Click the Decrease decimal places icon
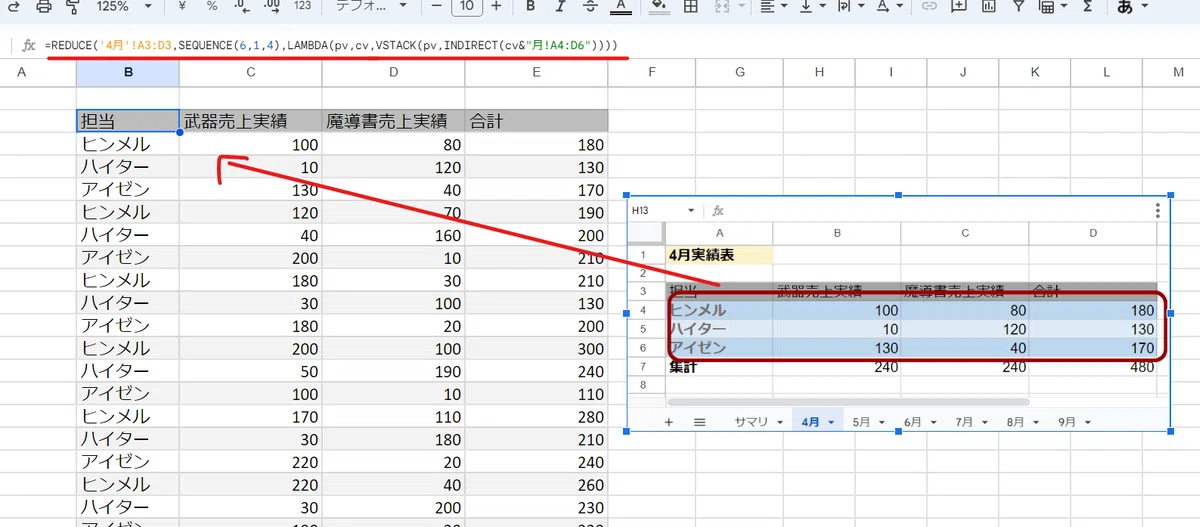 click(241, 6)
